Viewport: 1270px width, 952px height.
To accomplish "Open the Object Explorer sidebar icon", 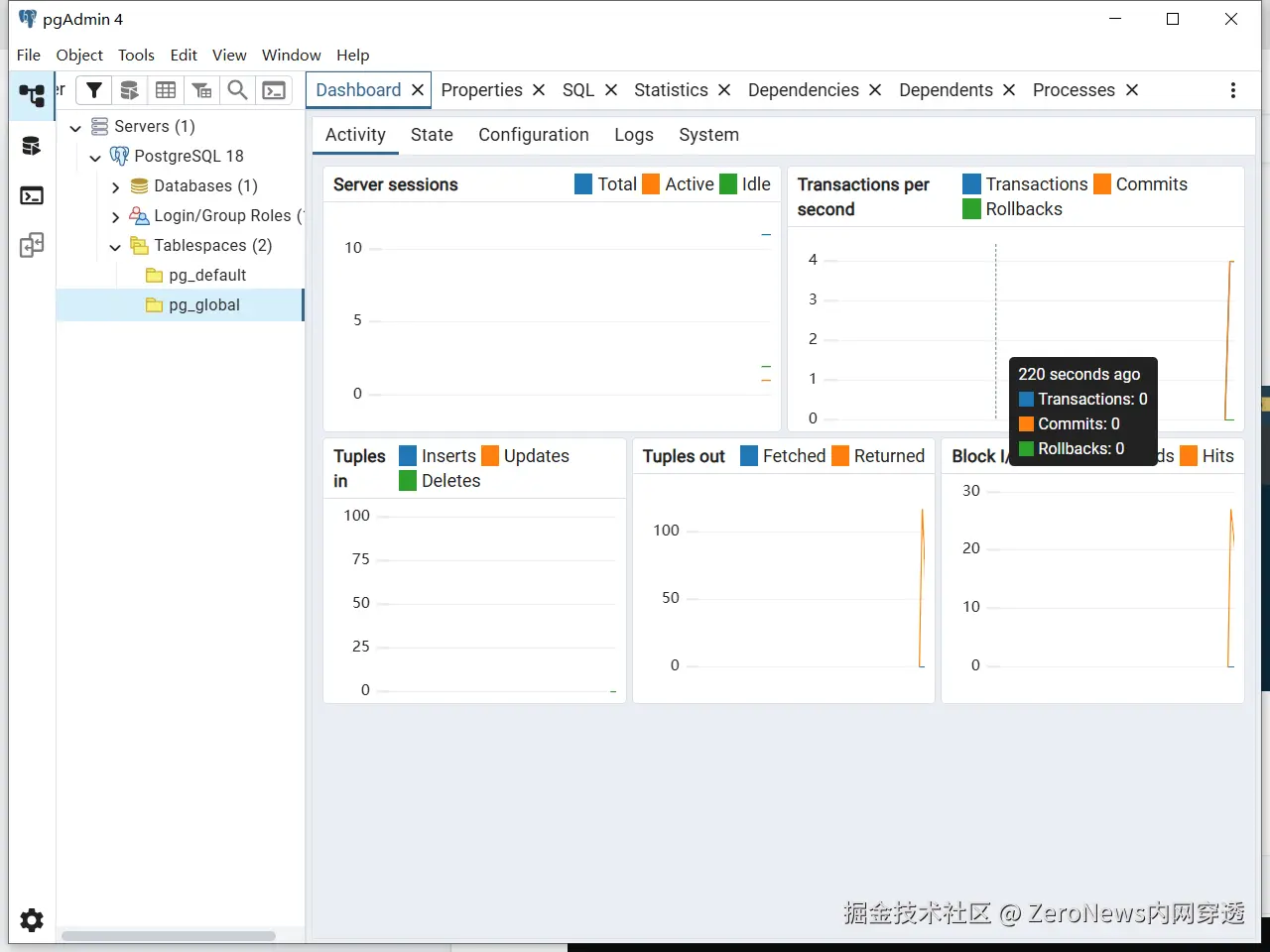I will (x=32, y=95).
